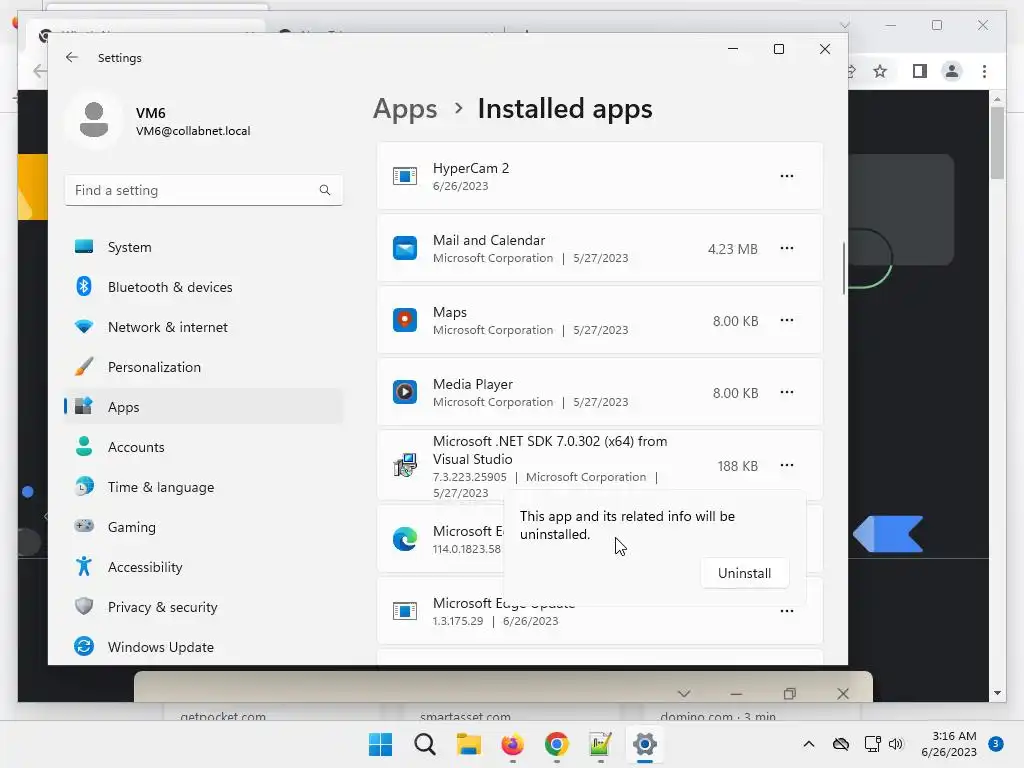Go back with the Settings back arrow
Viewport: 1024px width, 768px height.
point(72,57)
